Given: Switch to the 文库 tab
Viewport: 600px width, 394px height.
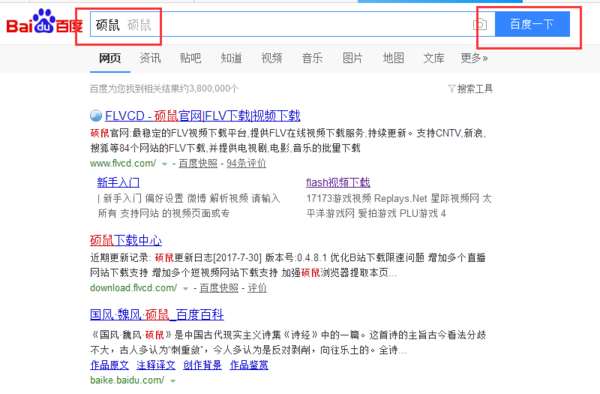Looking at the screenshot, I should click(434, 58).
